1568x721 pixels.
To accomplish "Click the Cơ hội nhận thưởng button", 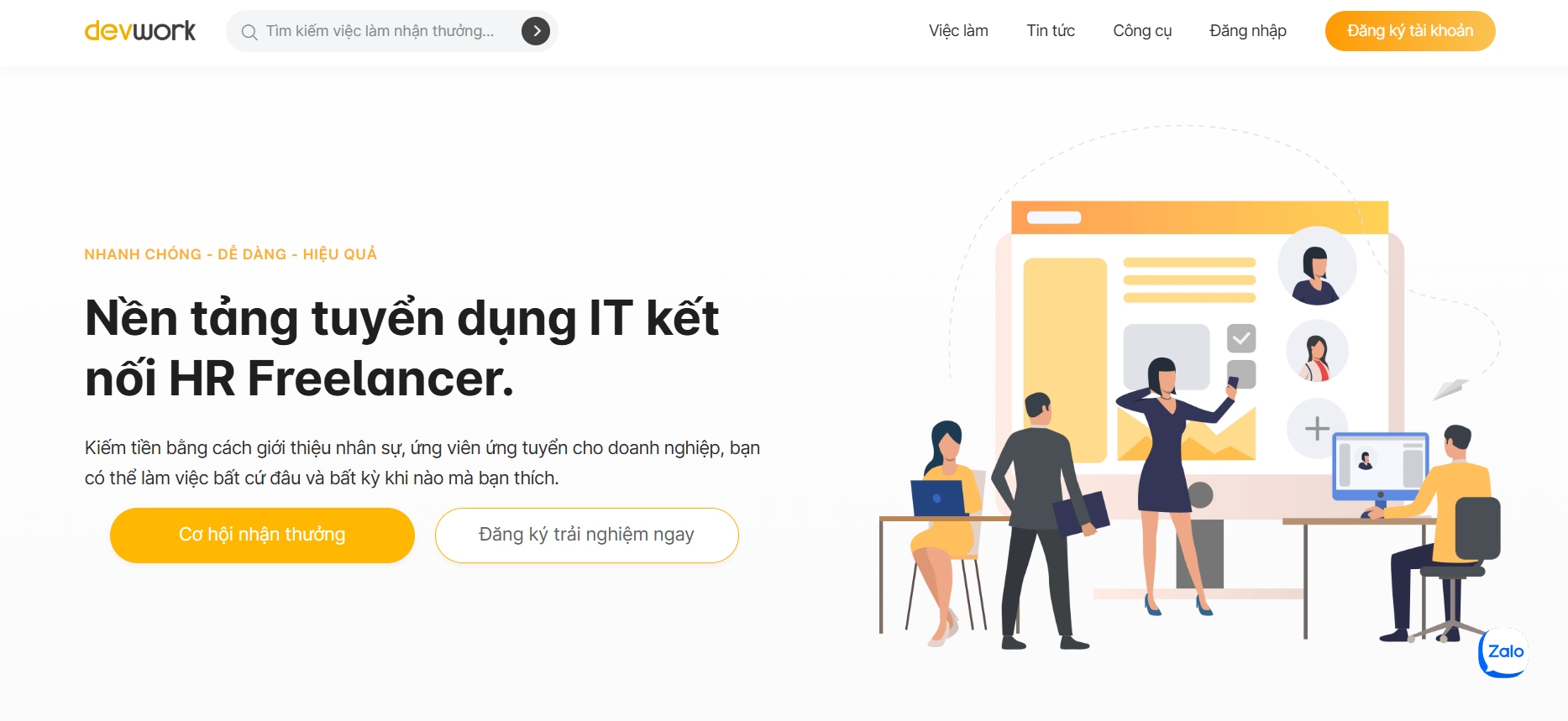I will [x=262, y=535].
